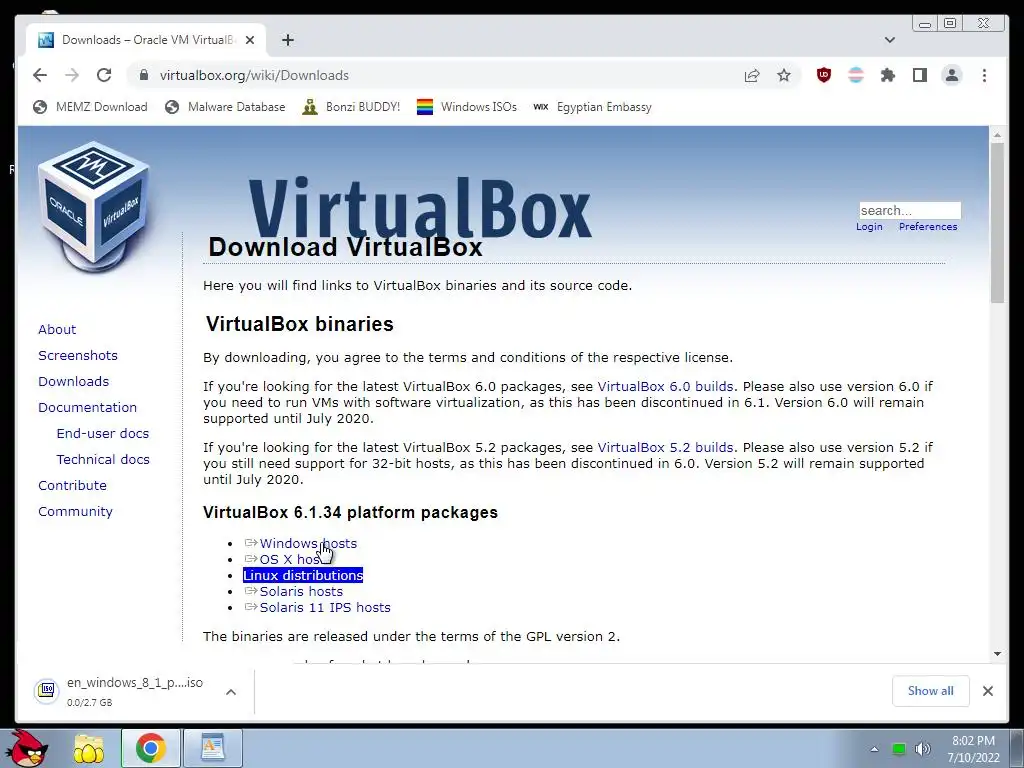Open the document editor taskbar icon
The width and height of the screenshot is (1024, 768).
pyautogui.click(x=212, y=748)
